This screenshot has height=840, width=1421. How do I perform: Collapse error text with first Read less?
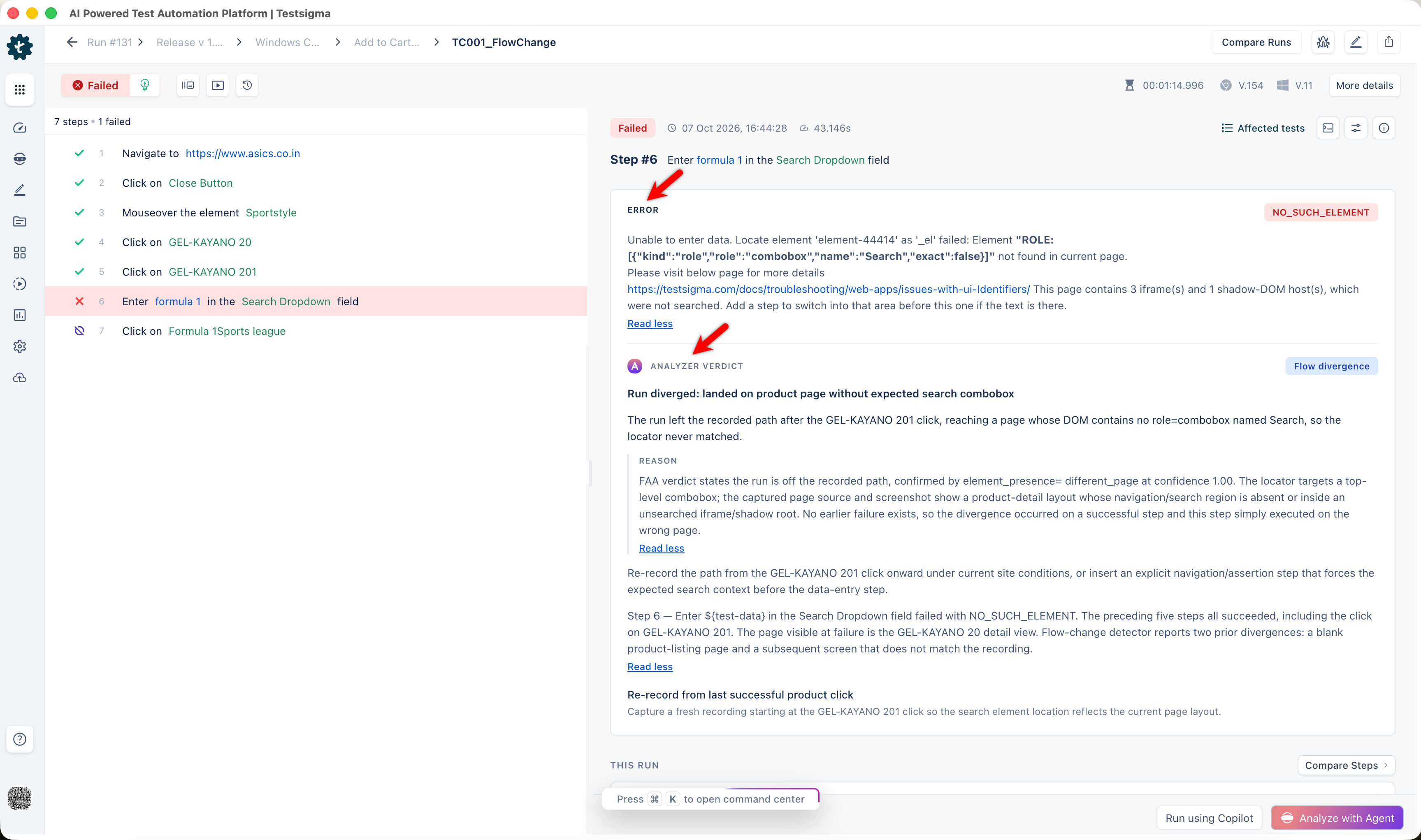pyautogui.click(x=650, y=324)
